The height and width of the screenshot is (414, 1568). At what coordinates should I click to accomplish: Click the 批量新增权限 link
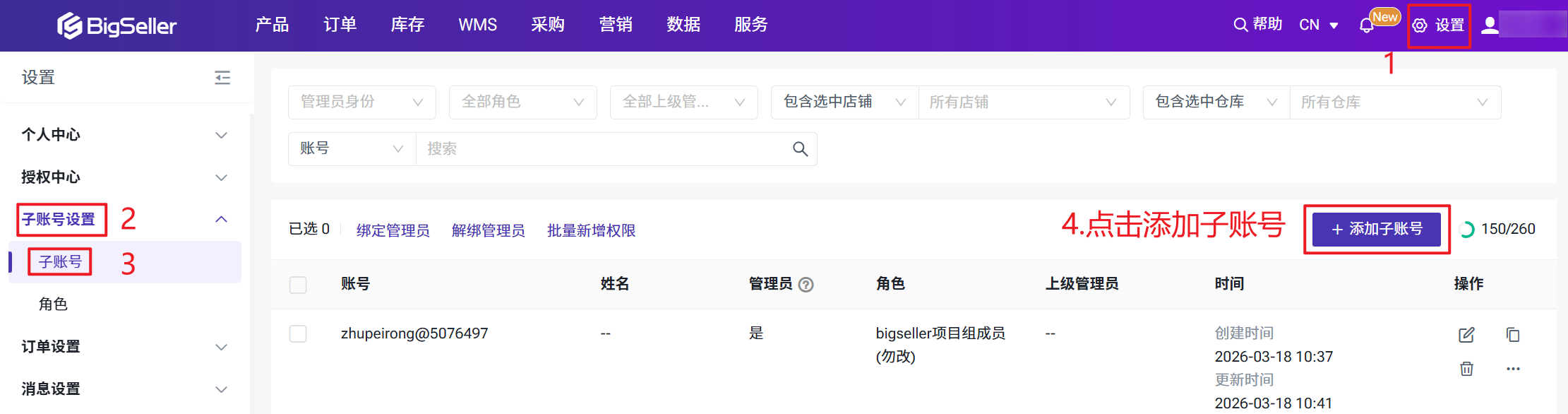[591, 231]
